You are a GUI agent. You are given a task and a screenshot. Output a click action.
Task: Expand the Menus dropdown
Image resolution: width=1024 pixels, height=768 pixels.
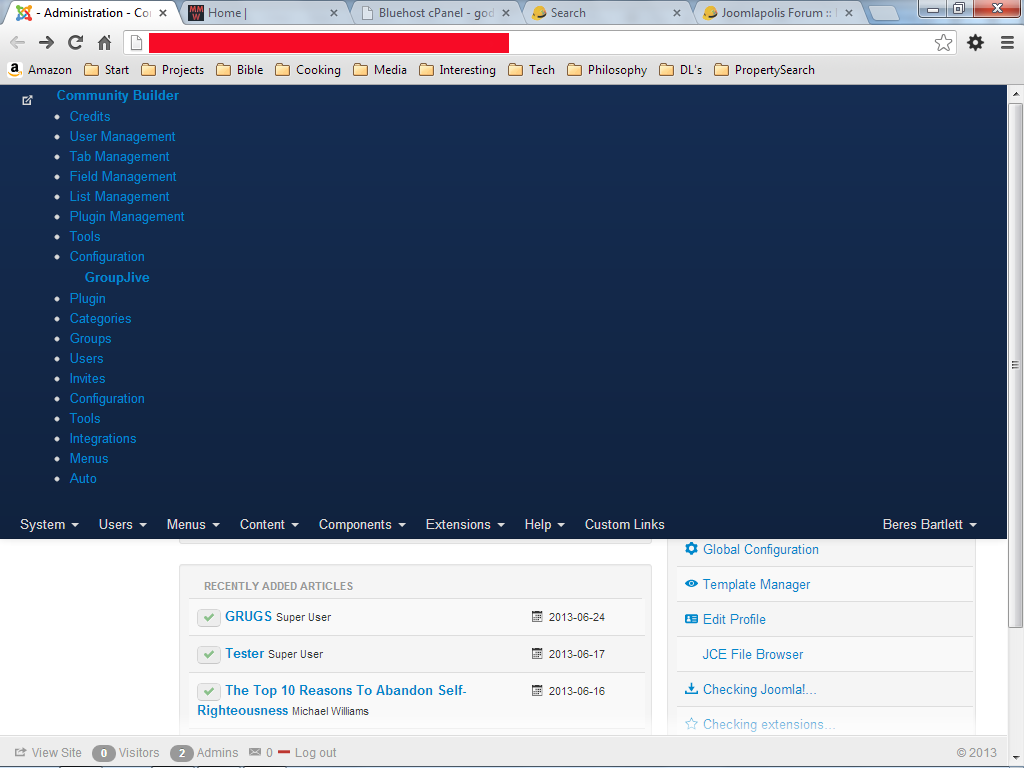click(193, 524)
